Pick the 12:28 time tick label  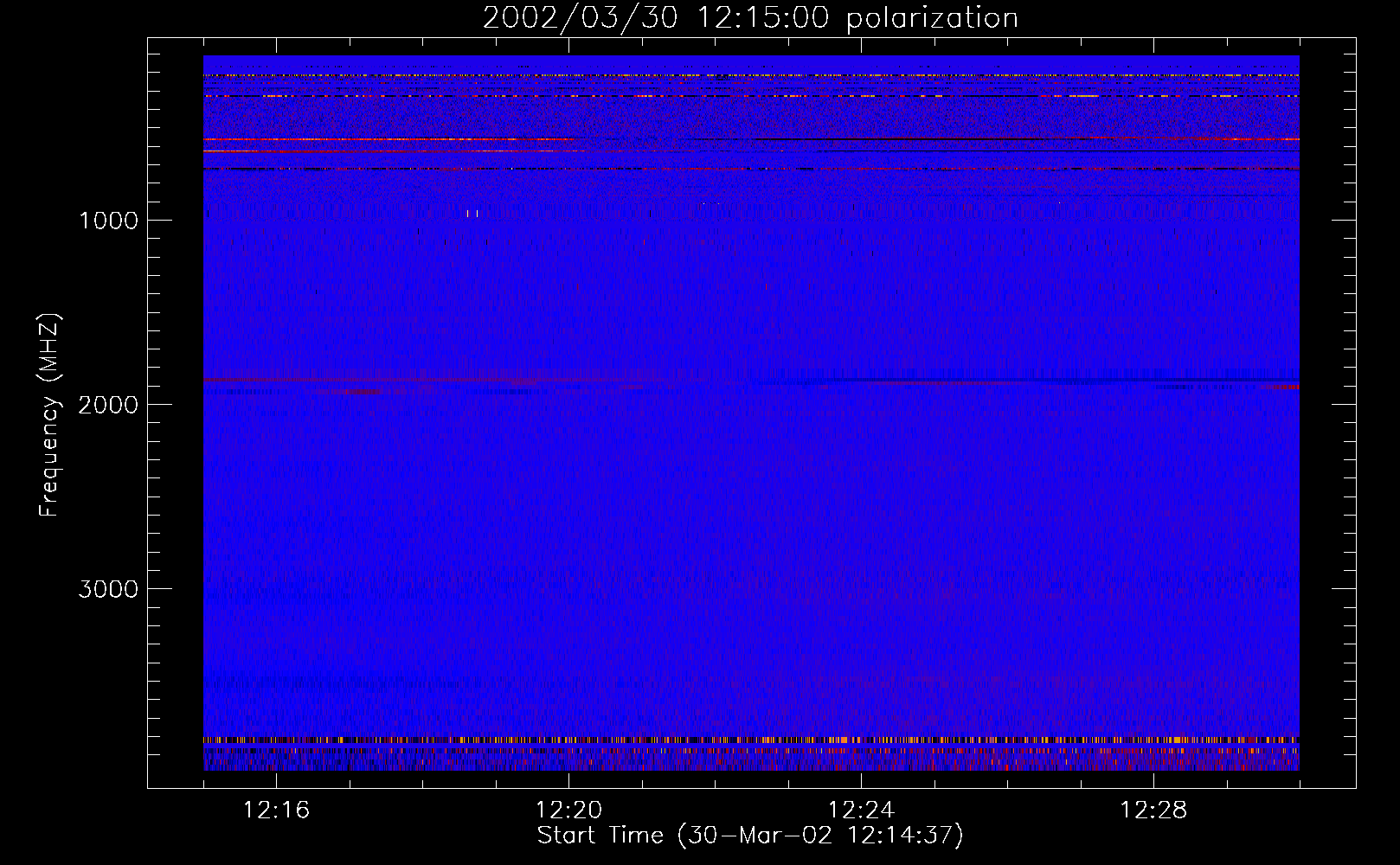point(1153,811)
